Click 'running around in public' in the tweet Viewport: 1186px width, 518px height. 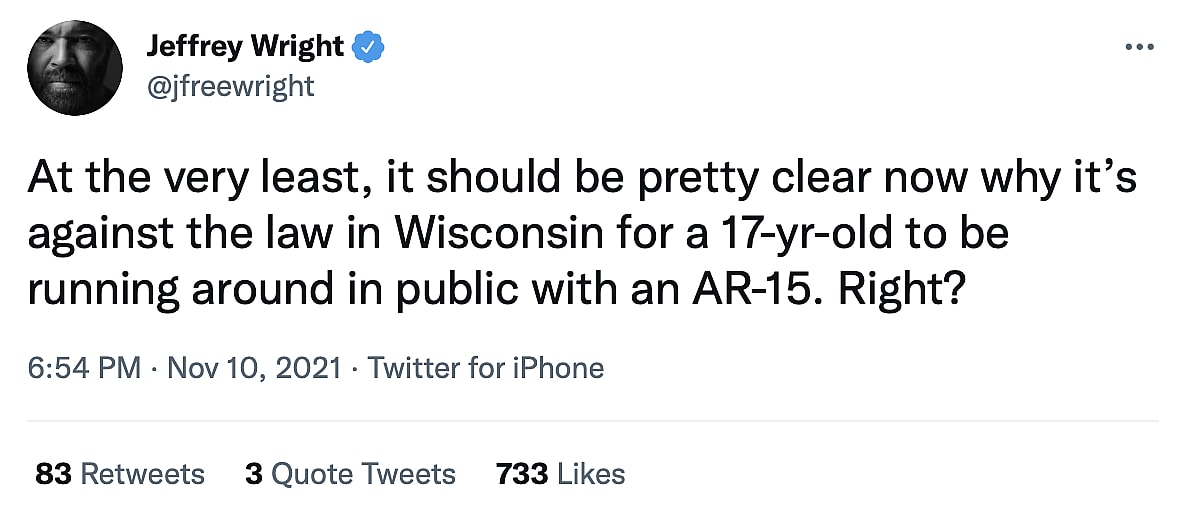pos(255,289)
